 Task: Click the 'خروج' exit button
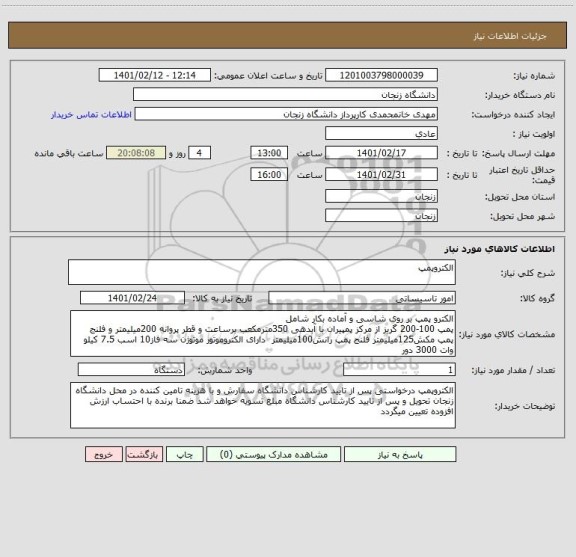[104, 454]
